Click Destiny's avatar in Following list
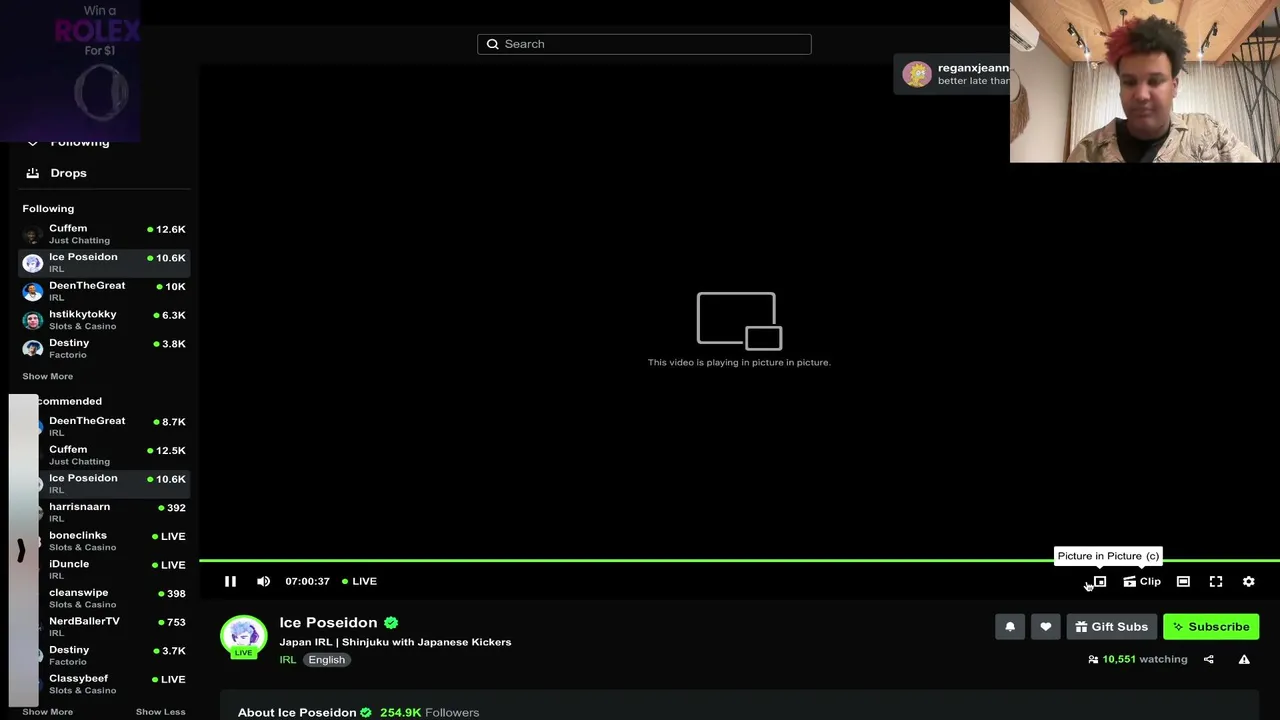This screenshot has height=720, width=1280. 33,348
